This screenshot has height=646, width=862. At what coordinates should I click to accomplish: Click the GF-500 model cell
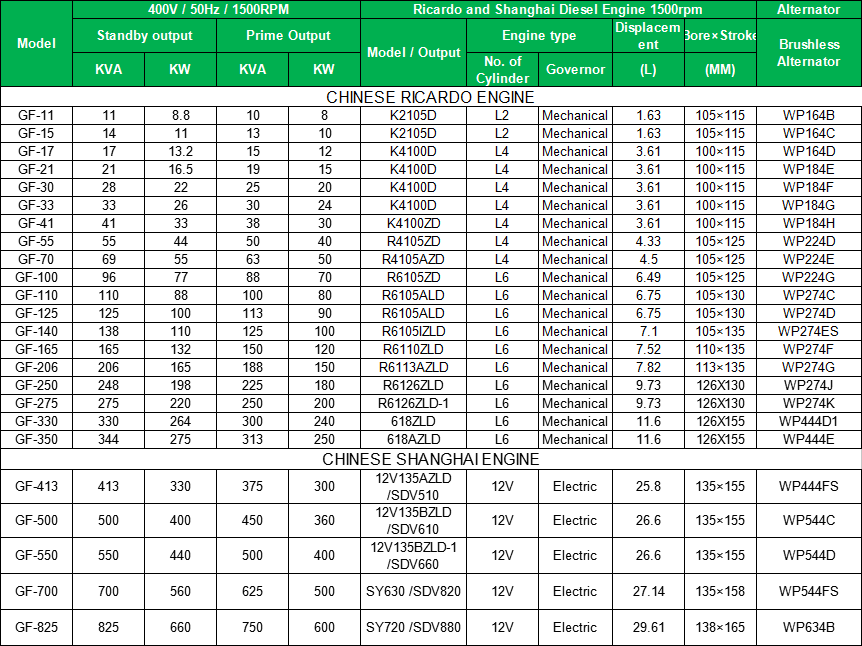click(36, 521)
